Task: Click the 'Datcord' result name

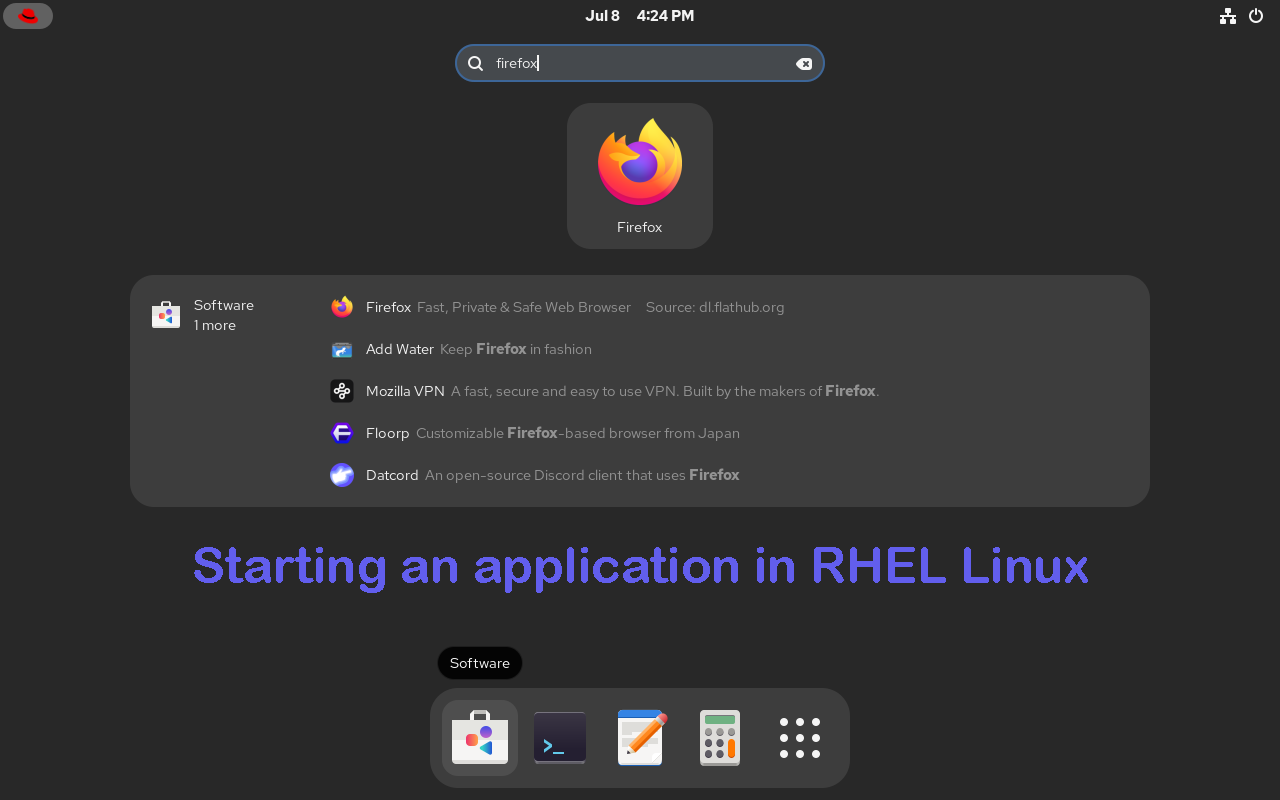Action: (392, 475)
